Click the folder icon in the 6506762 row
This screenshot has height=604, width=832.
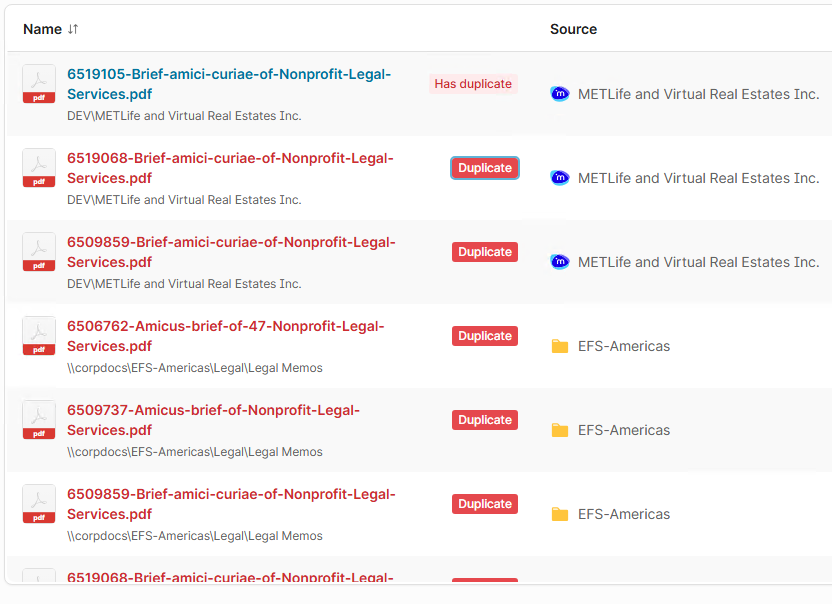560,346
